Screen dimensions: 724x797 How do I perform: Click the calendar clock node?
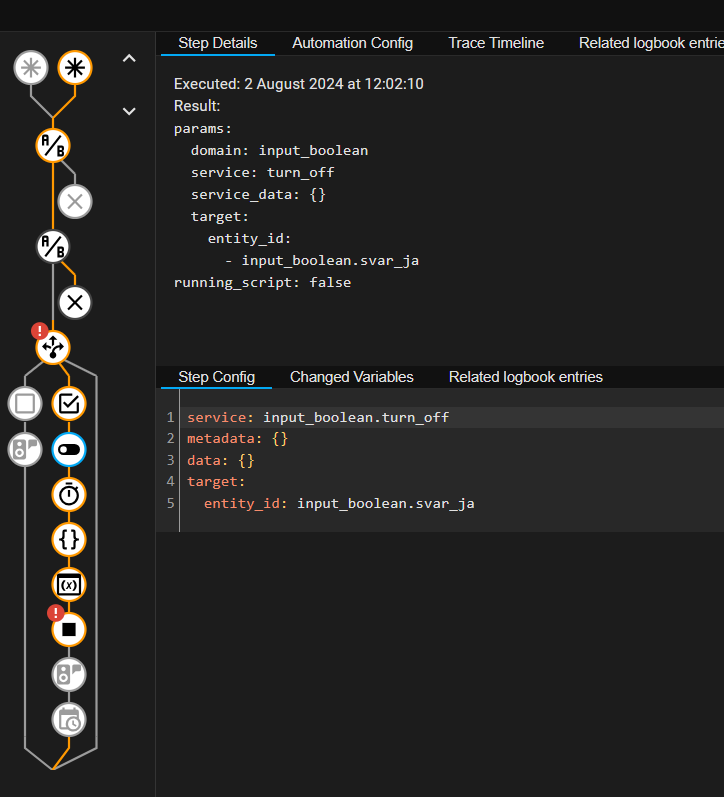click(69, 719)
